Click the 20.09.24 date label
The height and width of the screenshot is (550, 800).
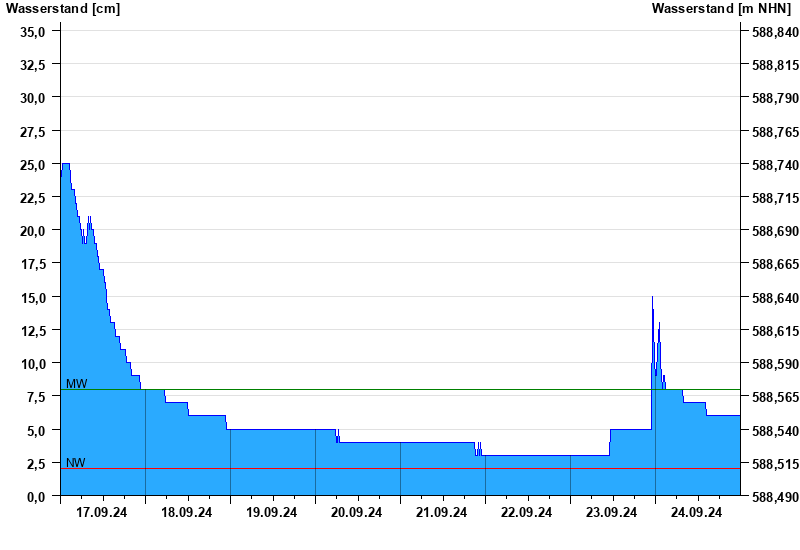point(356,512)
